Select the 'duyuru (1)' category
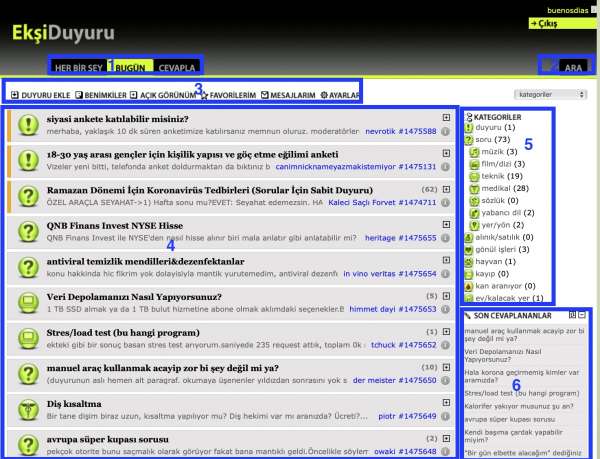 495,127
